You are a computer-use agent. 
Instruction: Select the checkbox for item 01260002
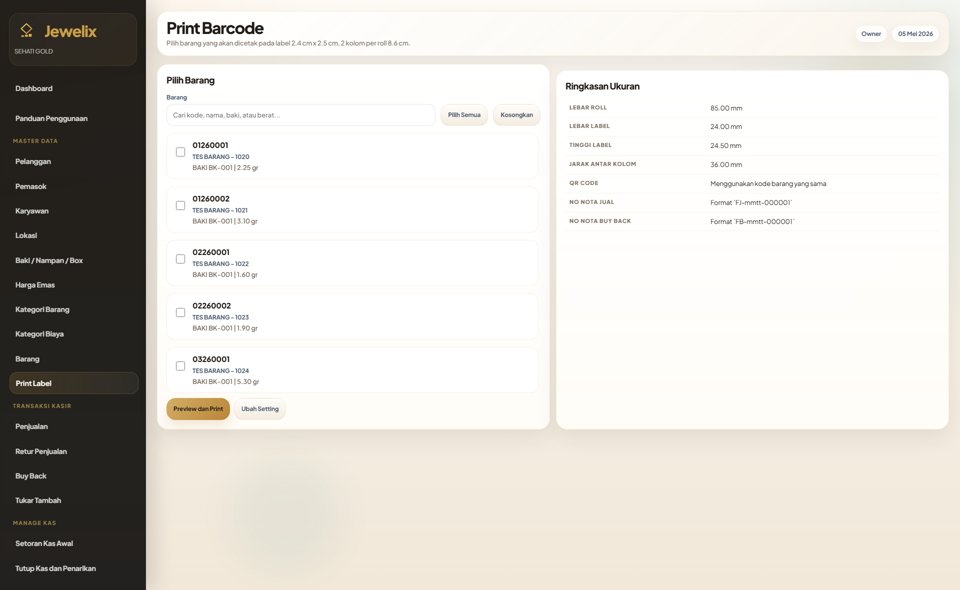click(x=181, y=206)
